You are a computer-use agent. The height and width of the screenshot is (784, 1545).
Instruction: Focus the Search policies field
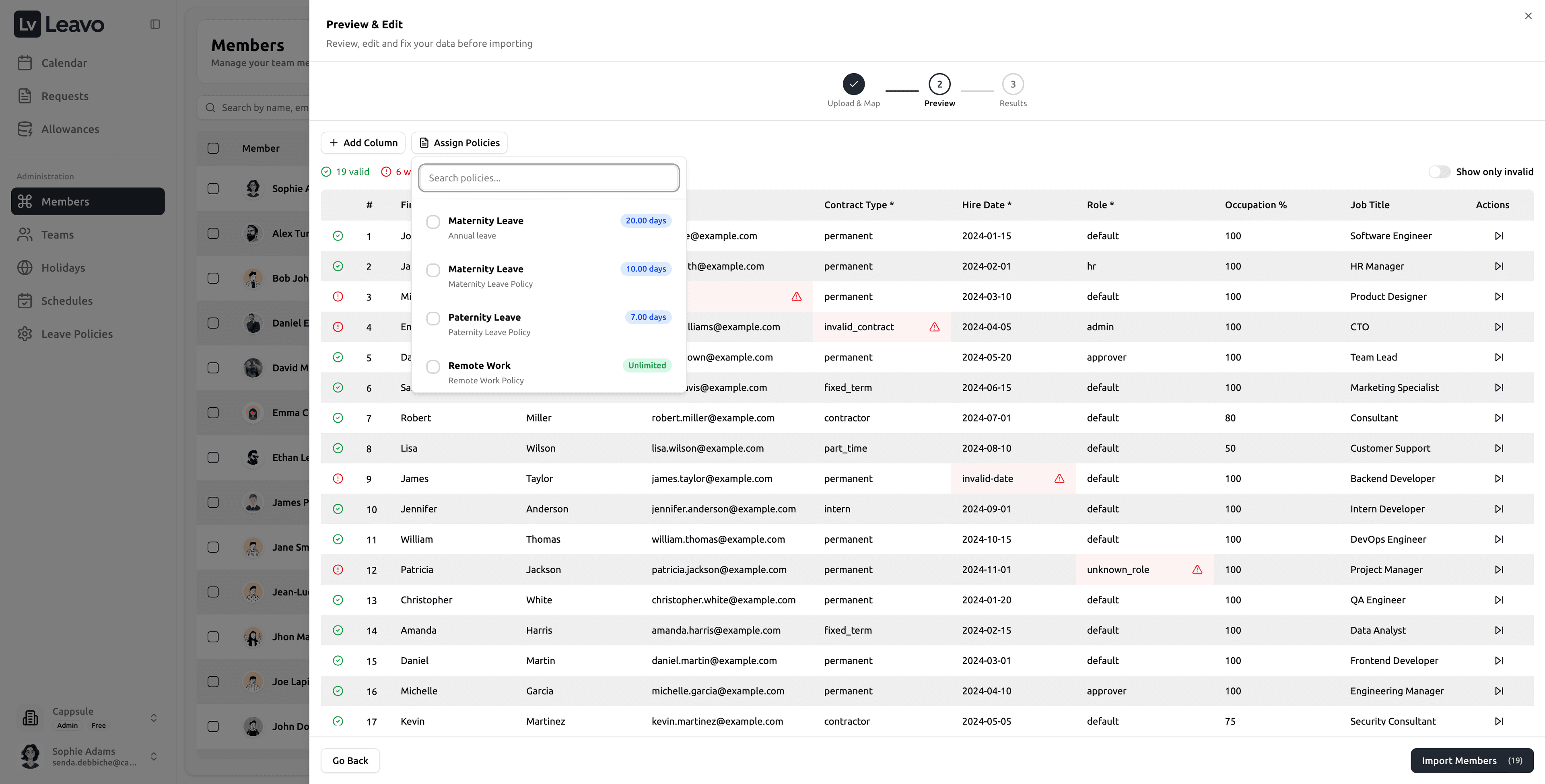click(548, 178)
